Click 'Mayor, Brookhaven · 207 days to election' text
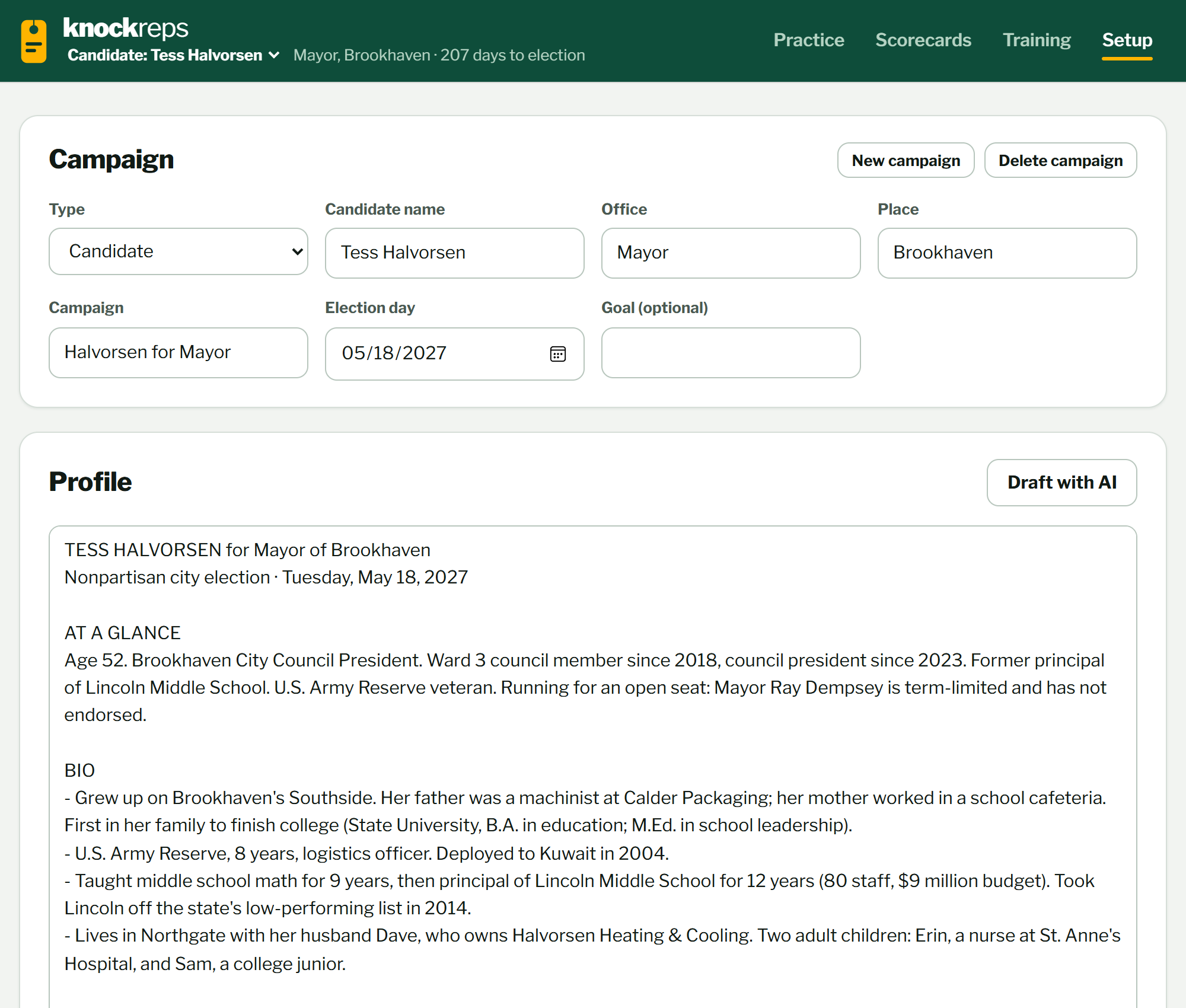This screenshot has width=1186, height=1008. (439, 55)
